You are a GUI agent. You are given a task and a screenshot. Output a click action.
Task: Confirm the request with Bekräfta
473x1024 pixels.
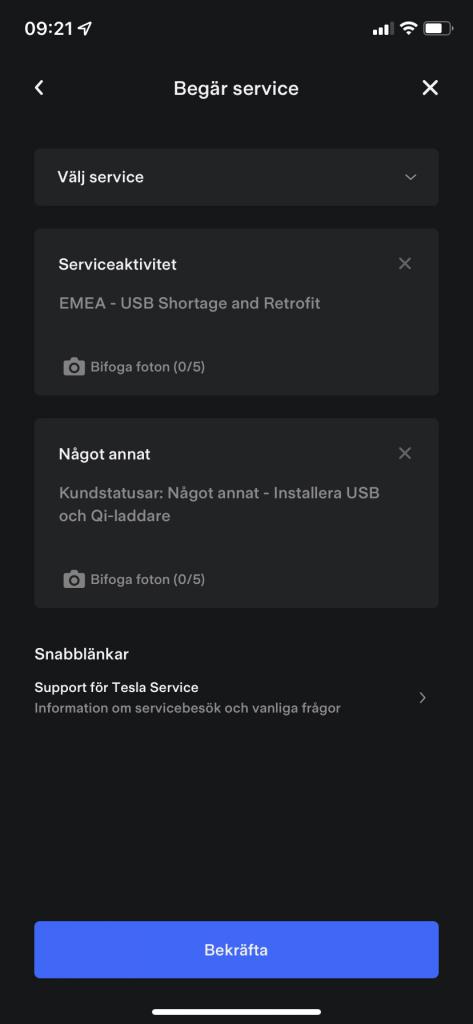[x=236, y=950]
